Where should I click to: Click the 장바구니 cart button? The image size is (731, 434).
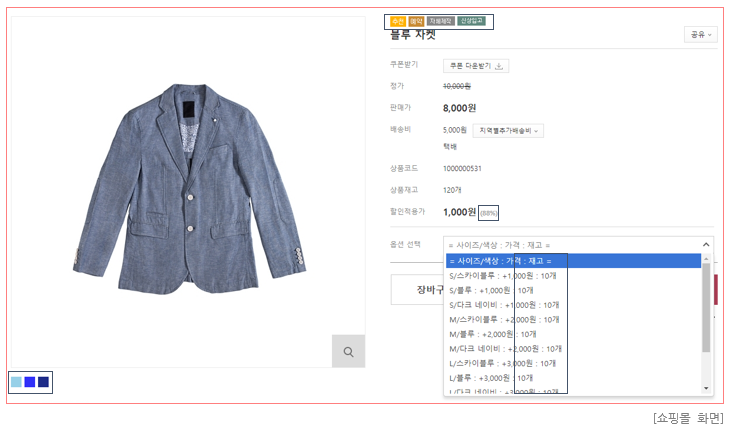(416, 290)
